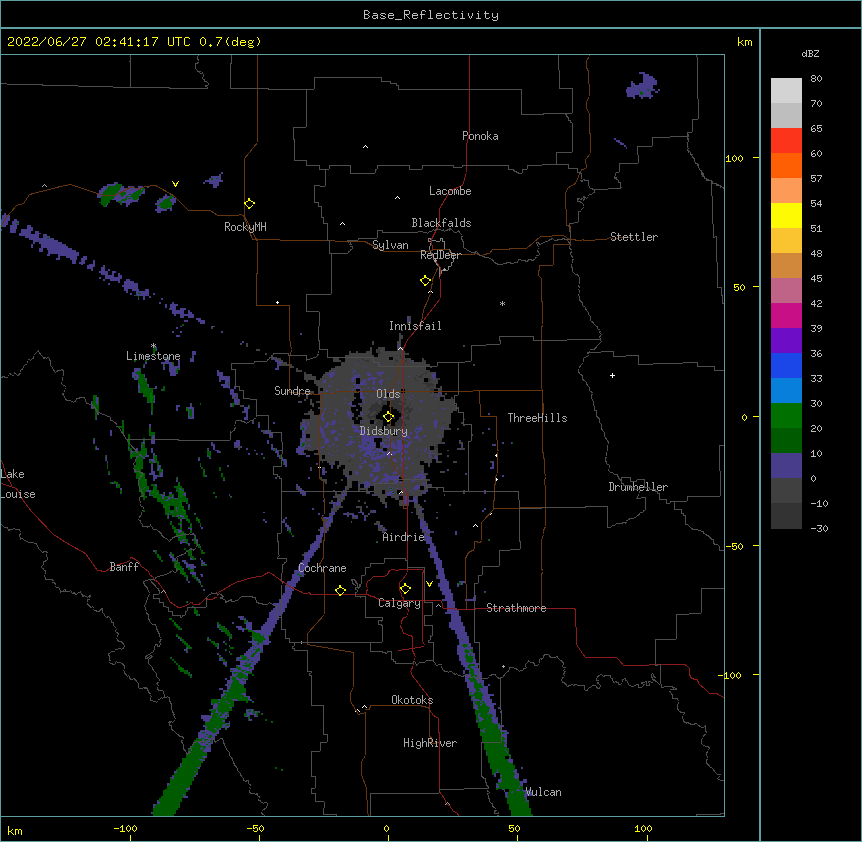Select the slate violet 0-10 dBZ swatch
The height and width of the screenshot is (842, 862).
786,466
